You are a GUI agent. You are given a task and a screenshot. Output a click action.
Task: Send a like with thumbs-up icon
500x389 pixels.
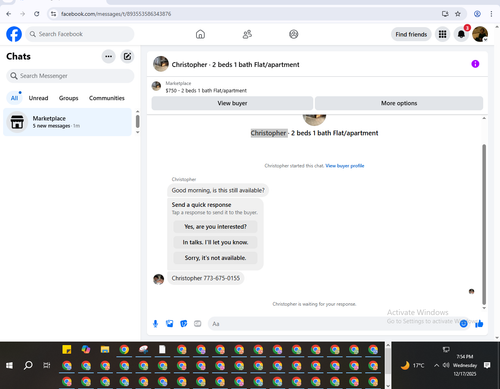(x=479, y=324)
